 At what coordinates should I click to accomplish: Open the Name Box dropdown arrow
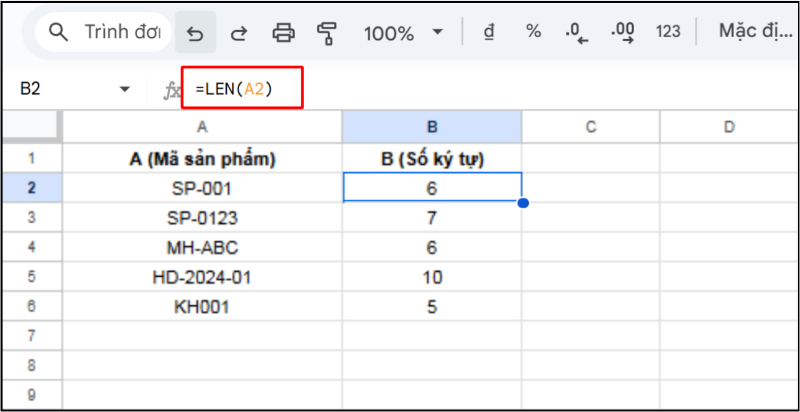[x=124, y=90]
